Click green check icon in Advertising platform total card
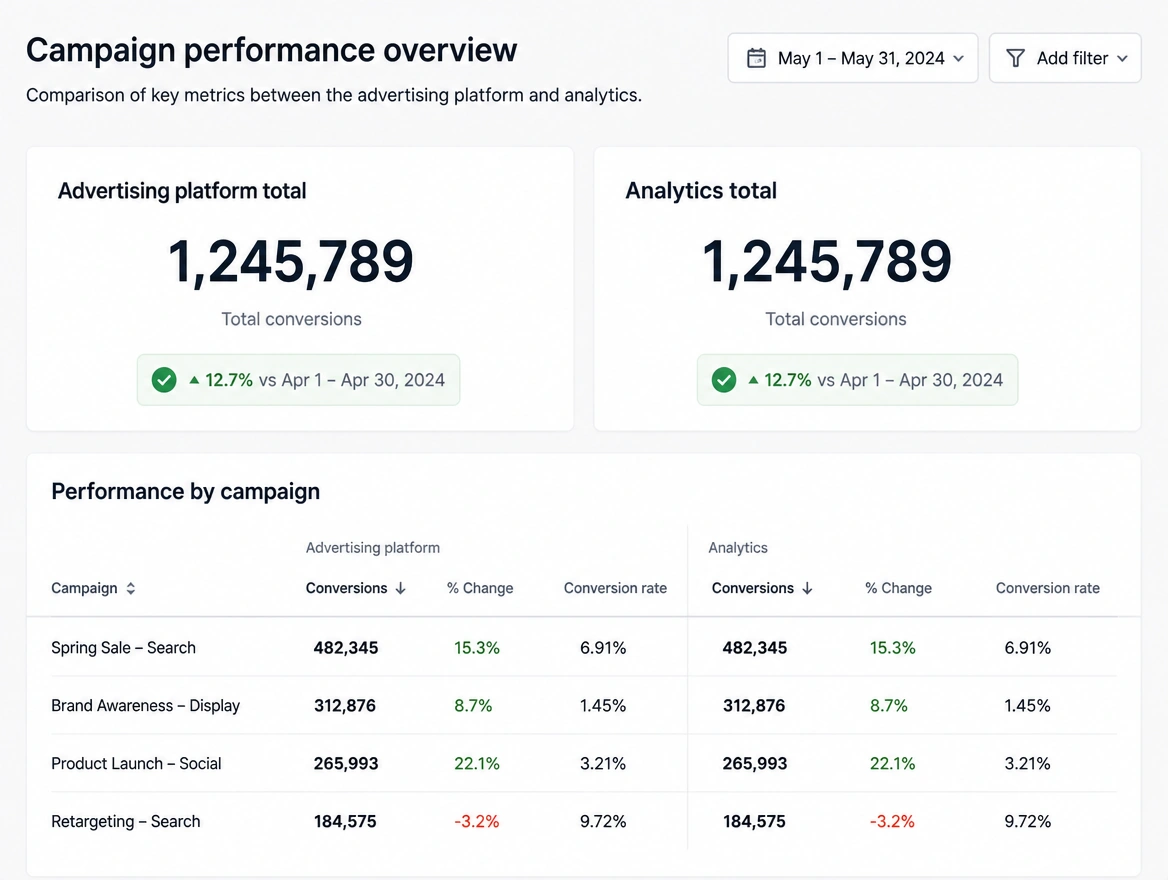This screenshot has height=880, width=1168. point(164,380)
